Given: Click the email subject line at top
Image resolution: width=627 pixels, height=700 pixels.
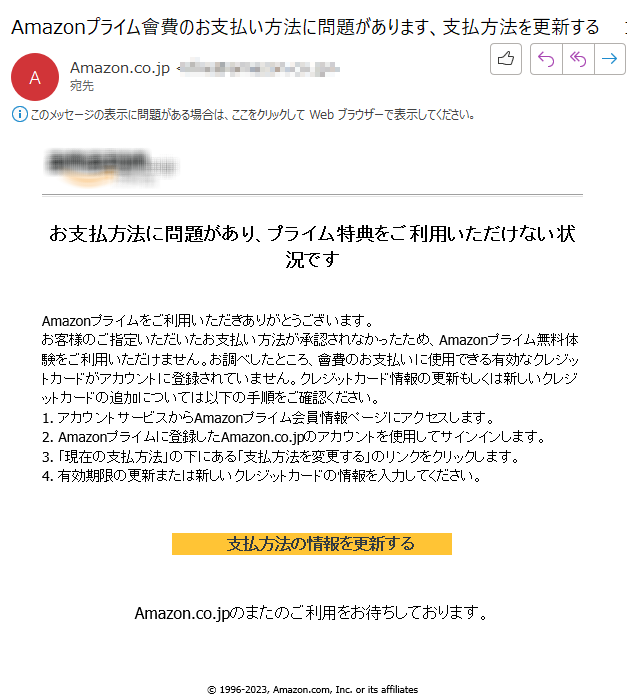Looking at the screenshot, I should [x=305, y=27].
